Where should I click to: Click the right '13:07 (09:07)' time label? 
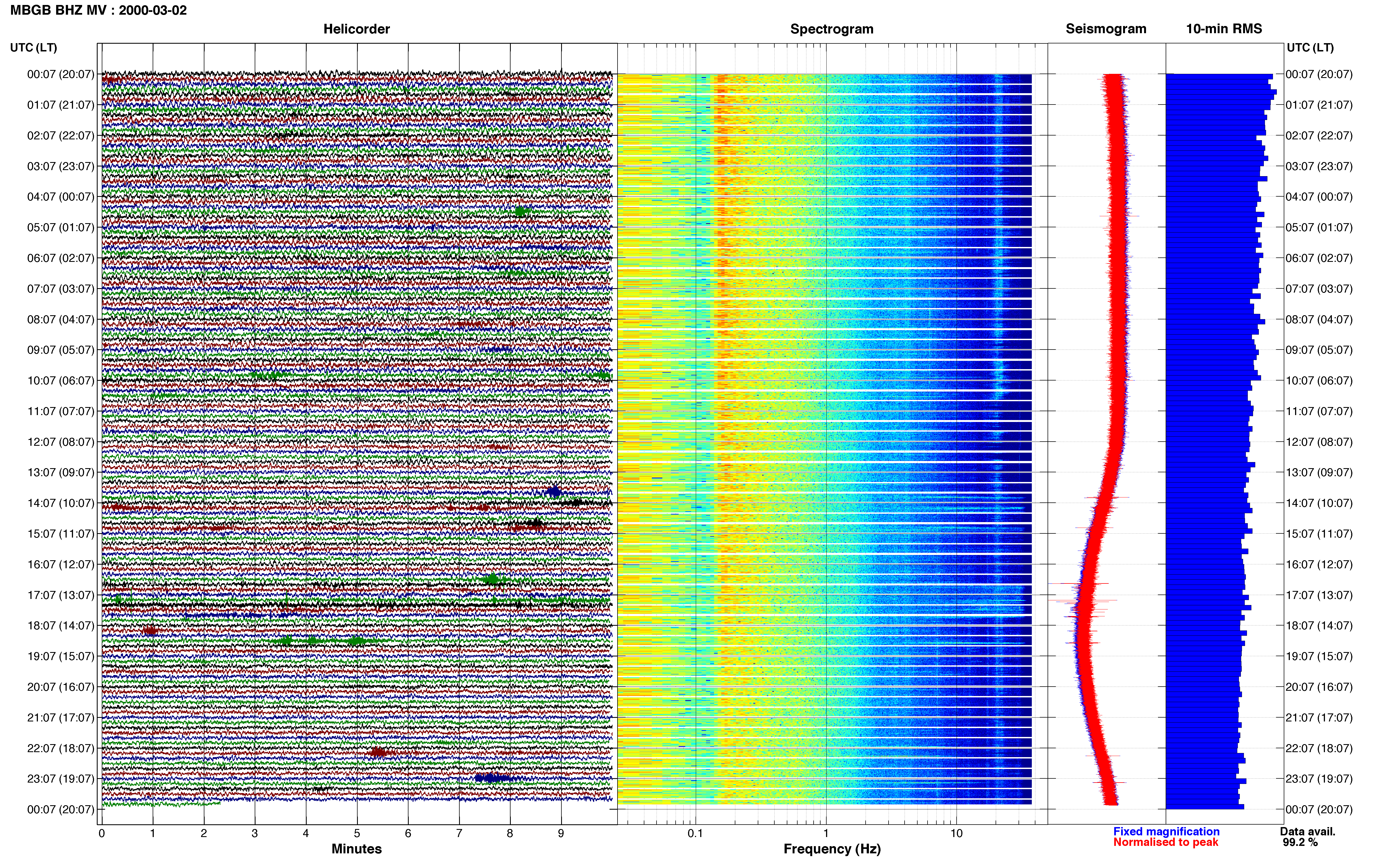click(x=1319, y=473)
